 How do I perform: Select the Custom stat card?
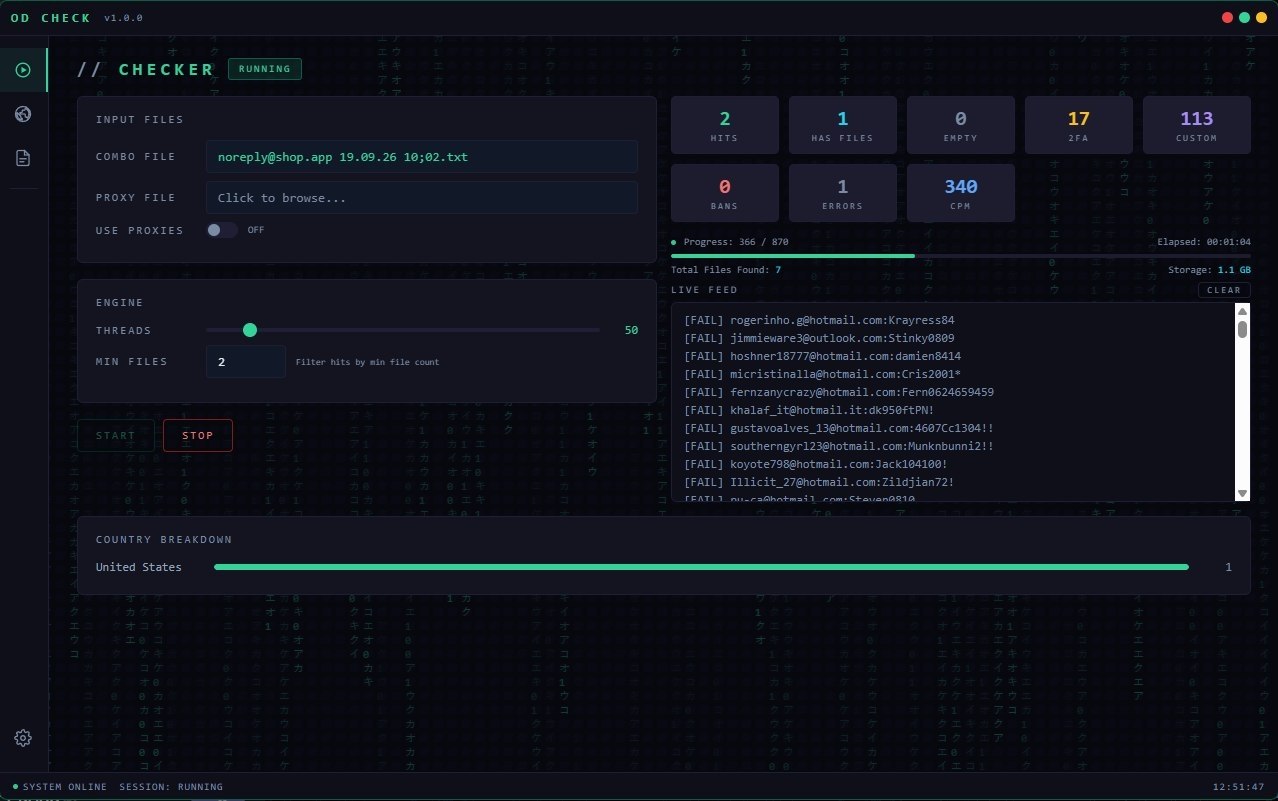(1197, 125)
